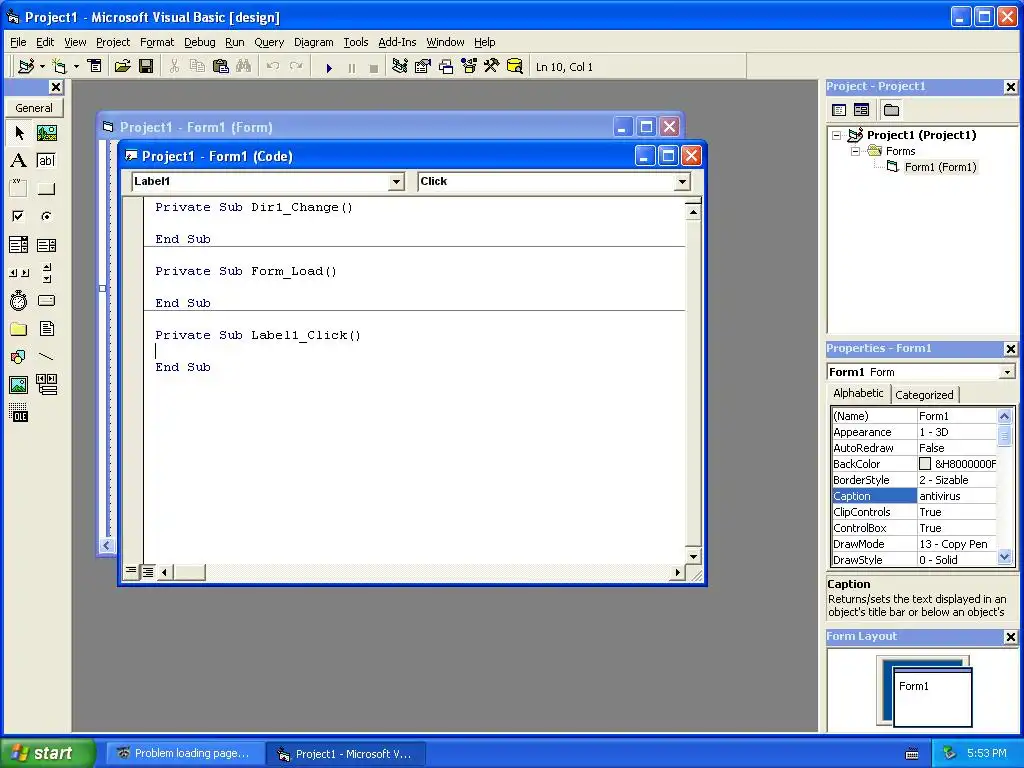Switch to Problem loading page taskbar item
1024x768 pixels.
(185, 754)
